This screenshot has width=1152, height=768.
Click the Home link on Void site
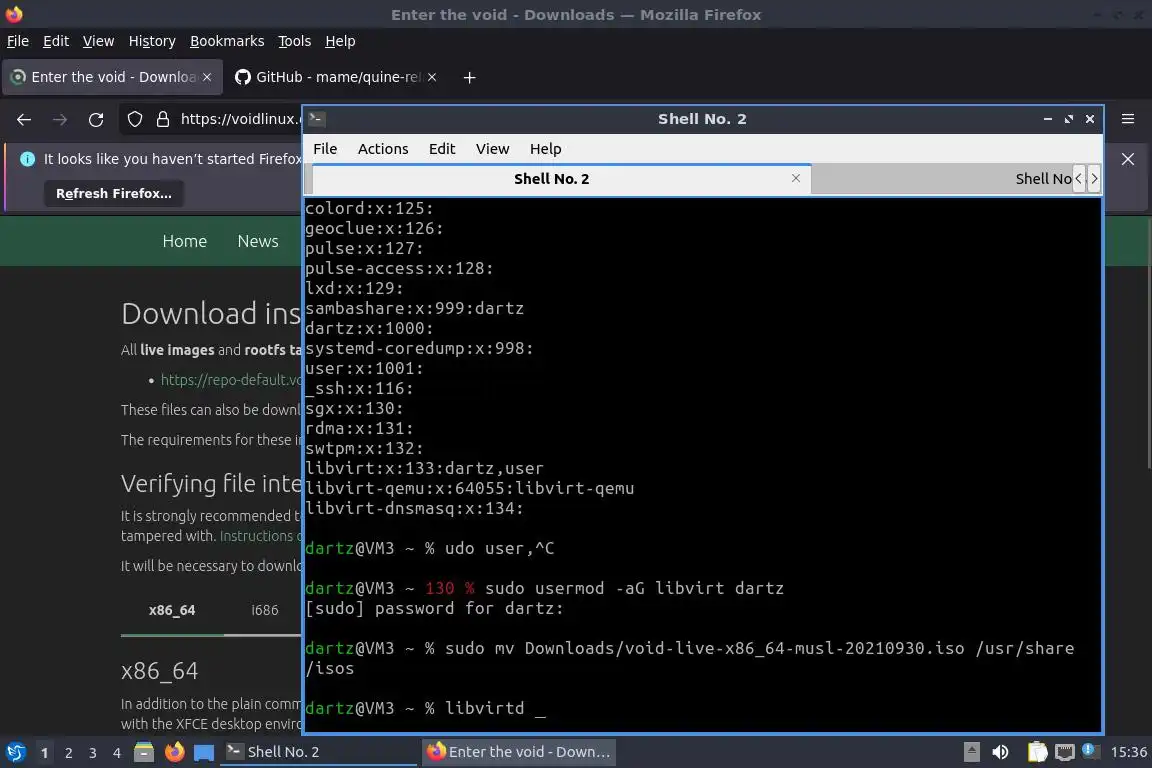(184, 241)
